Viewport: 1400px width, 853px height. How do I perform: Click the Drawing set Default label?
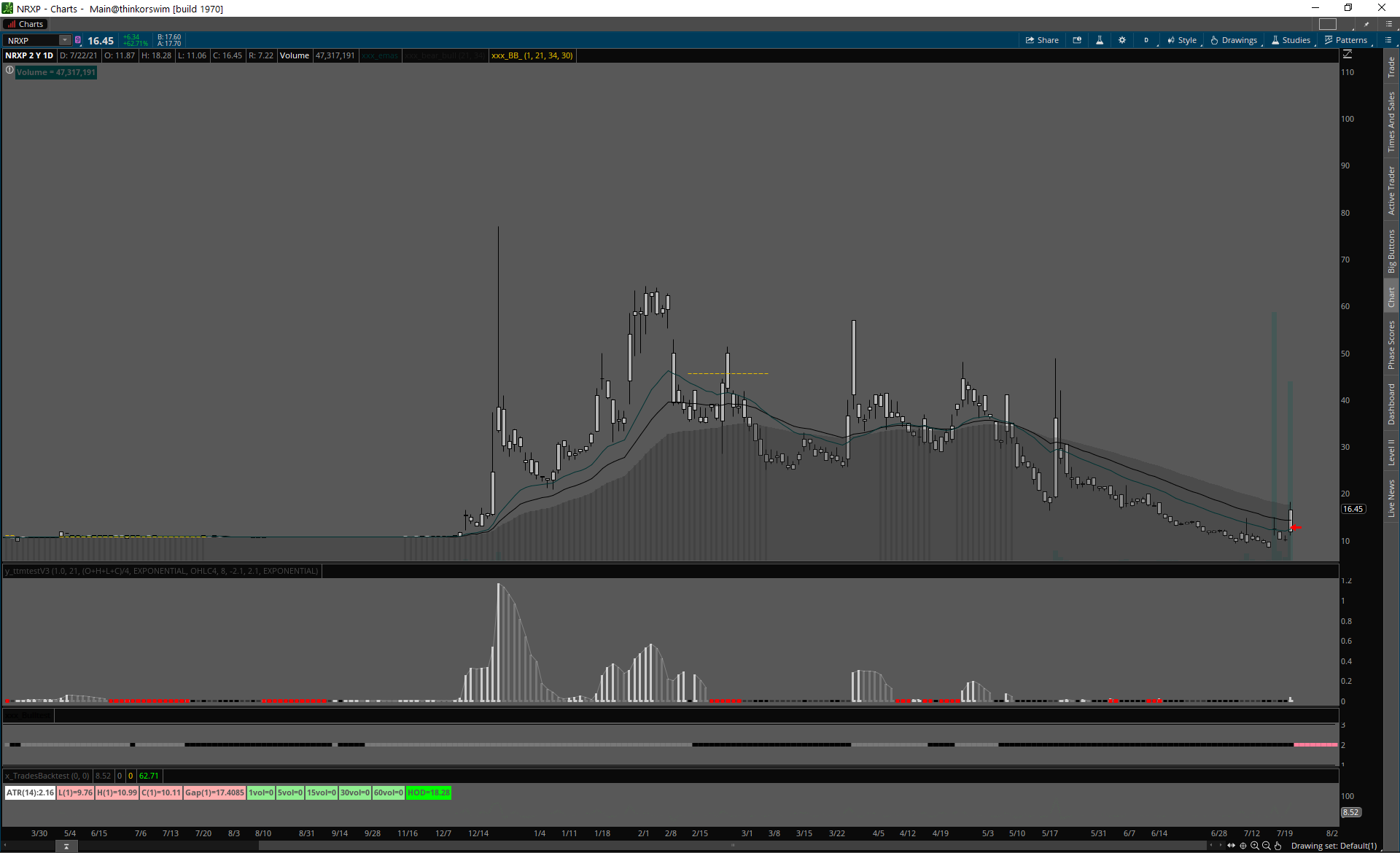coord(1334,846)
